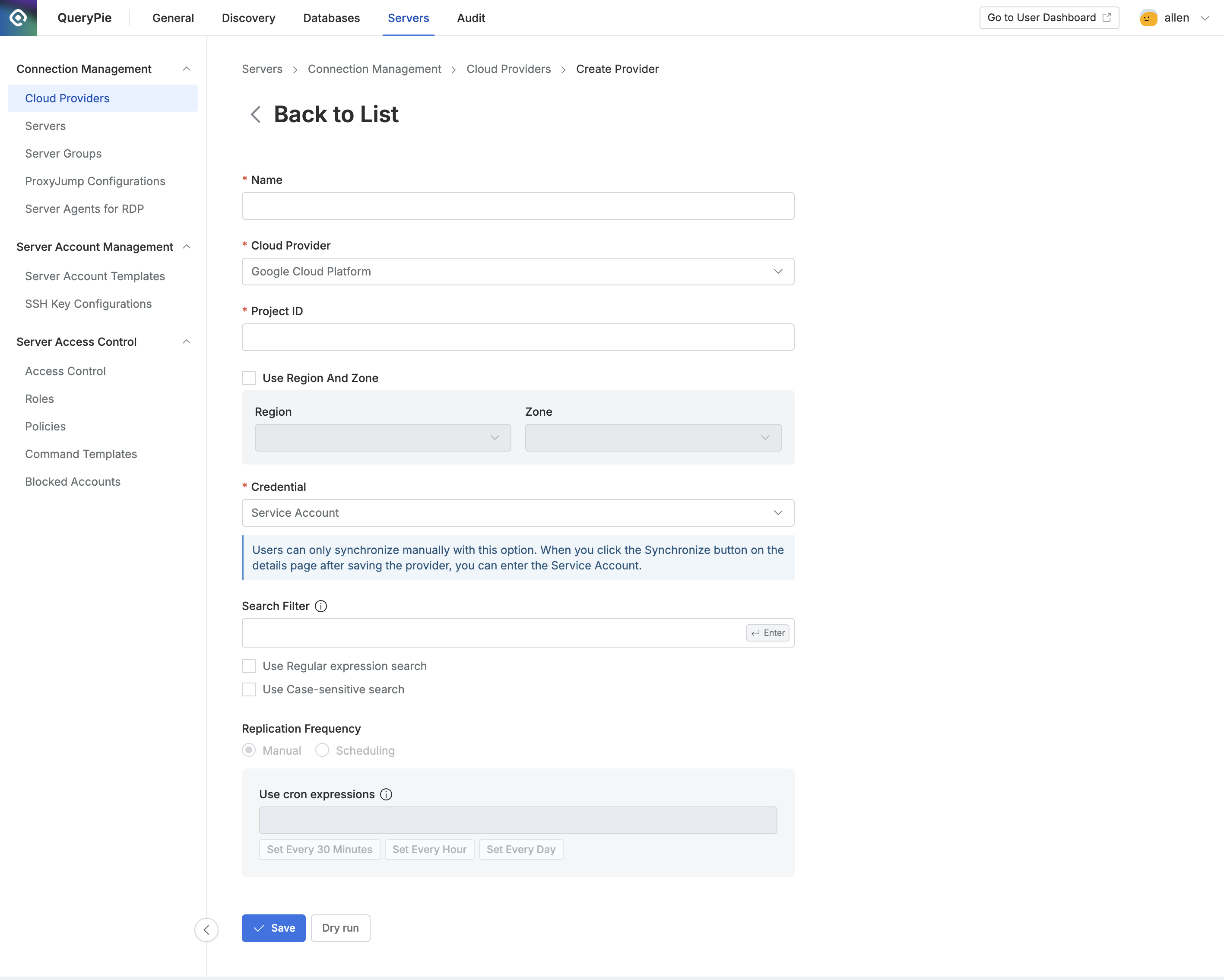Check Use Case-sensitive search

[249, 689]
